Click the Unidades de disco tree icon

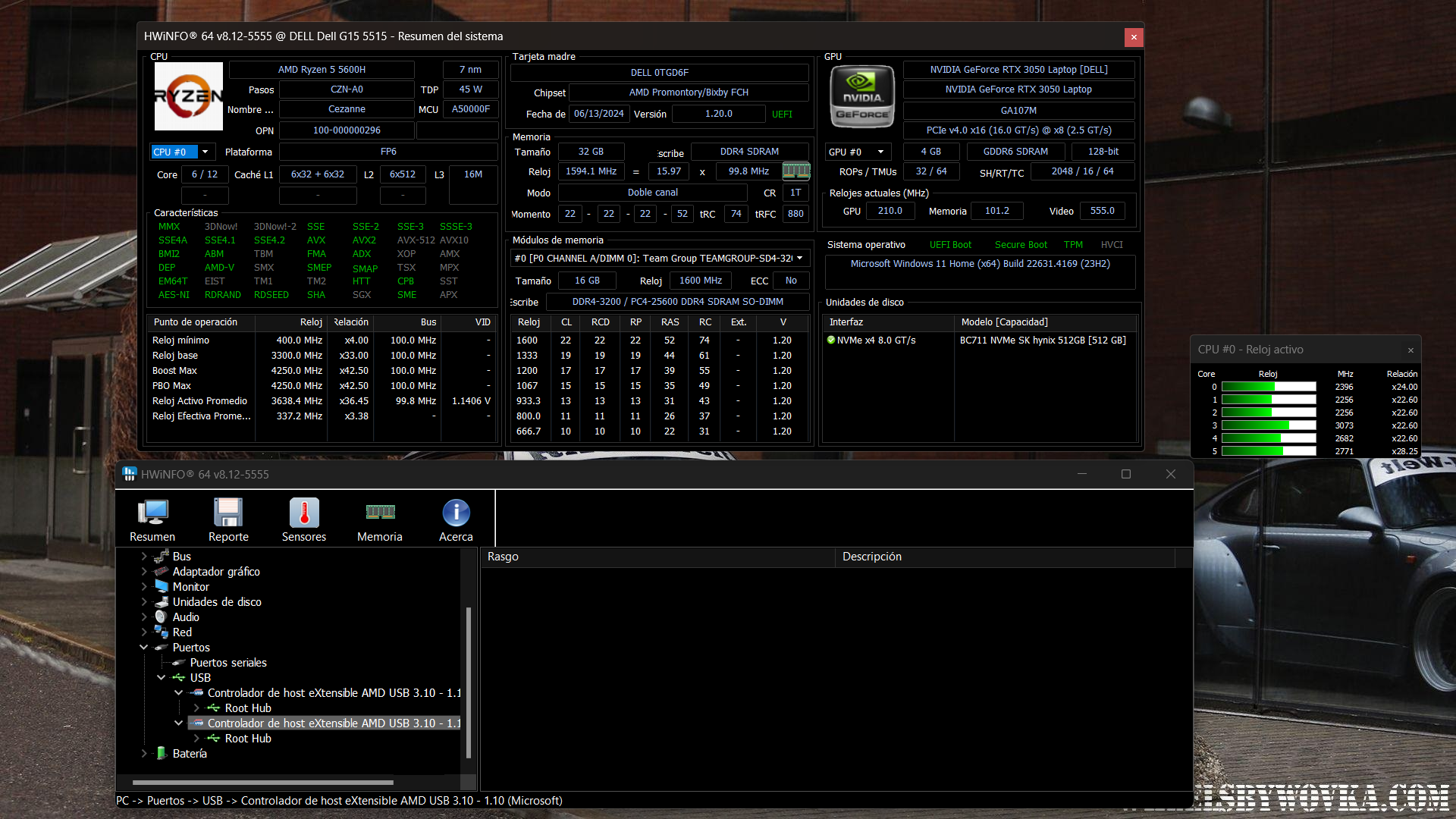click(x=162, y=602)
